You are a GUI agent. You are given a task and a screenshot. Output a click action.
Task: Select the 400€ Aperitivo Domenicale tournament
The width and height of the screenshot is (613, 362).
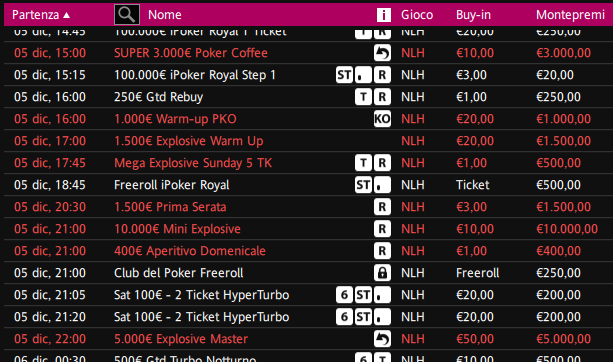(x=190, y=251)
